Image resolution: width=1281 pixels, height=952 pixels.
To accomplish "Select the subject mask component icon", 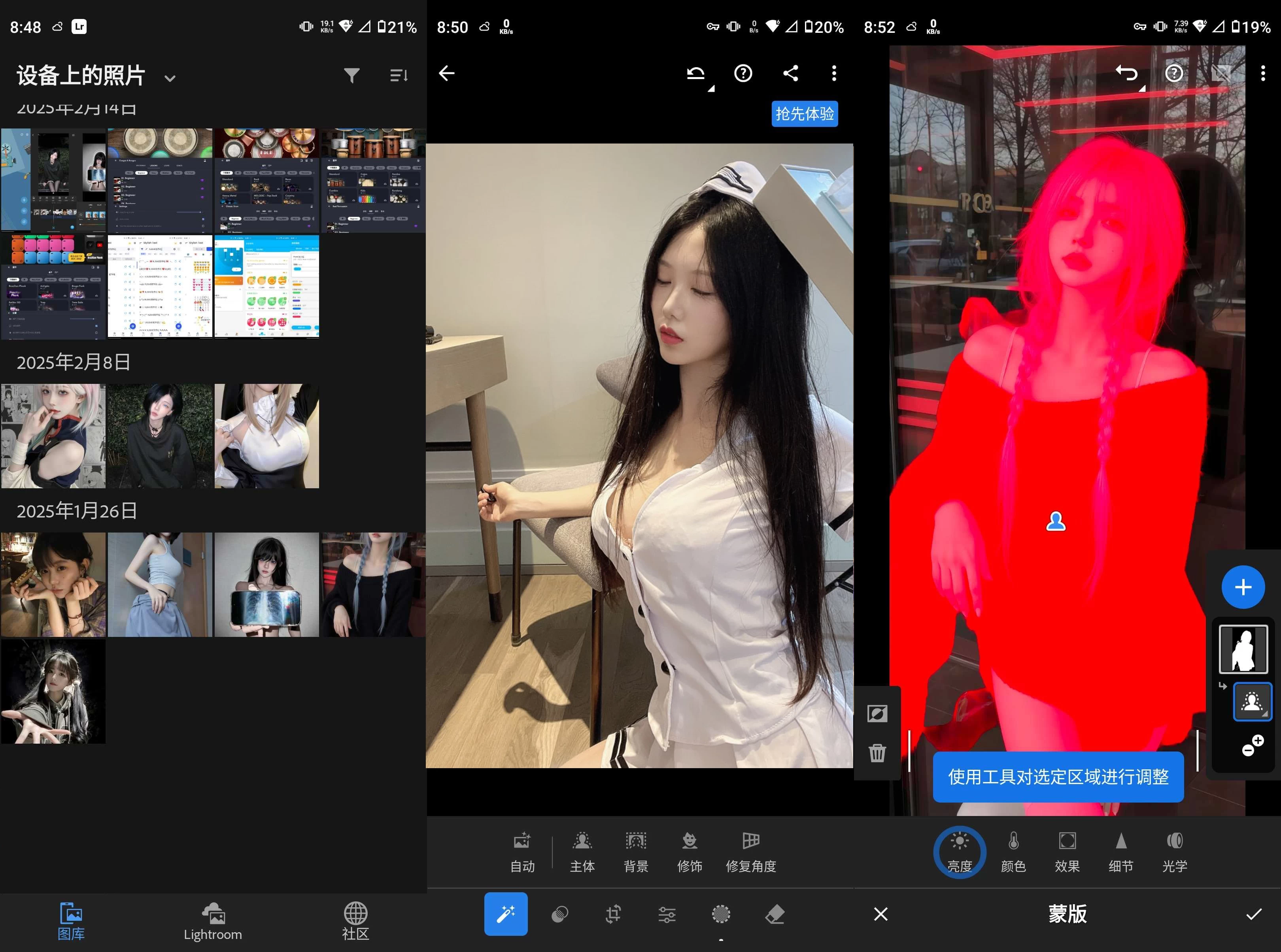I will tap(1252, 702).
